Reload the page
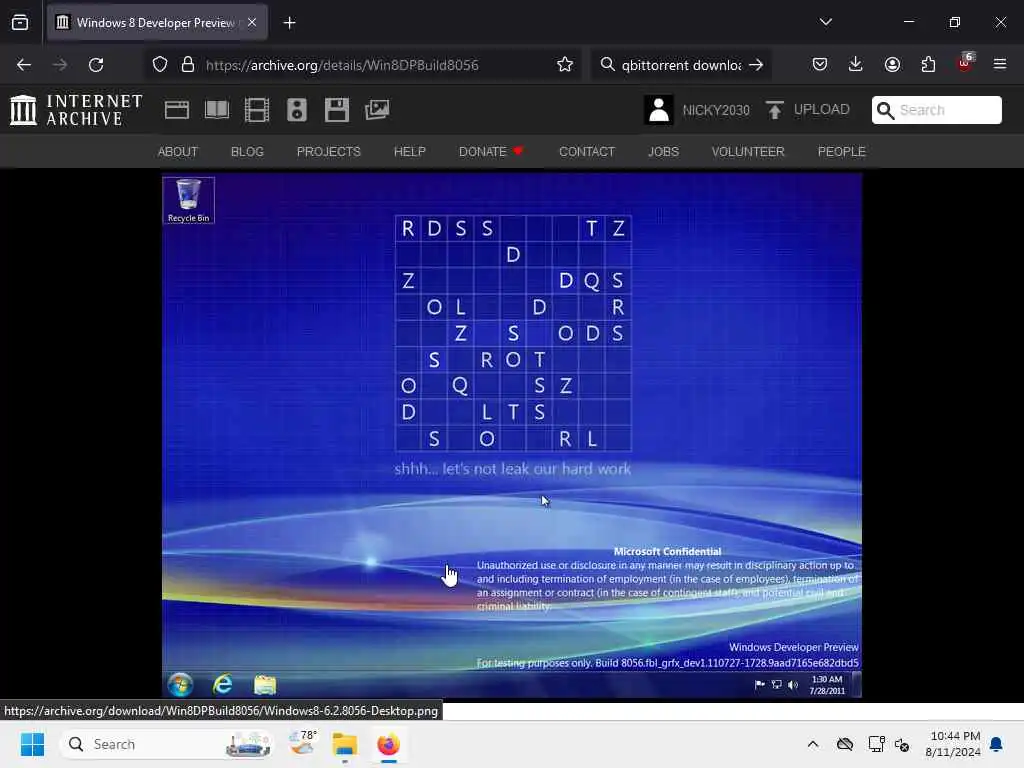This screenshot has height=768, width=1024. click(96, 65)
